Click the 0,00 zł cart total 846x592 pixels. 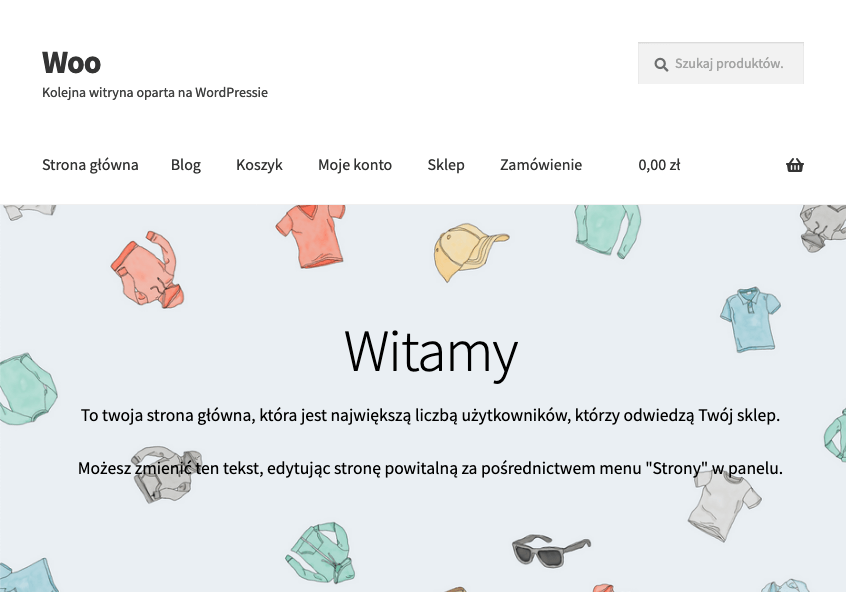659,165
